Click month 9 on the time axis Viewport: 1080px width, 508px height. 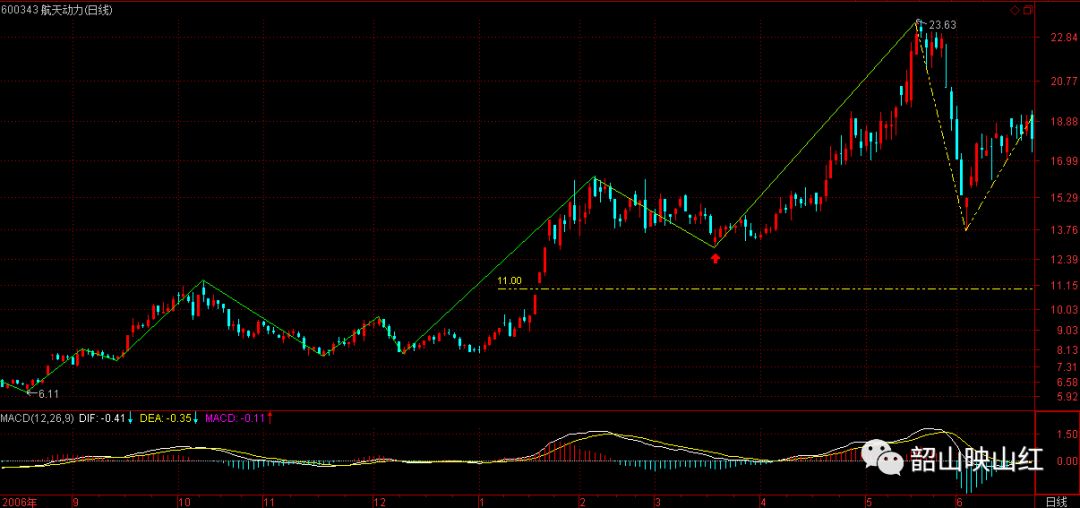75,502
